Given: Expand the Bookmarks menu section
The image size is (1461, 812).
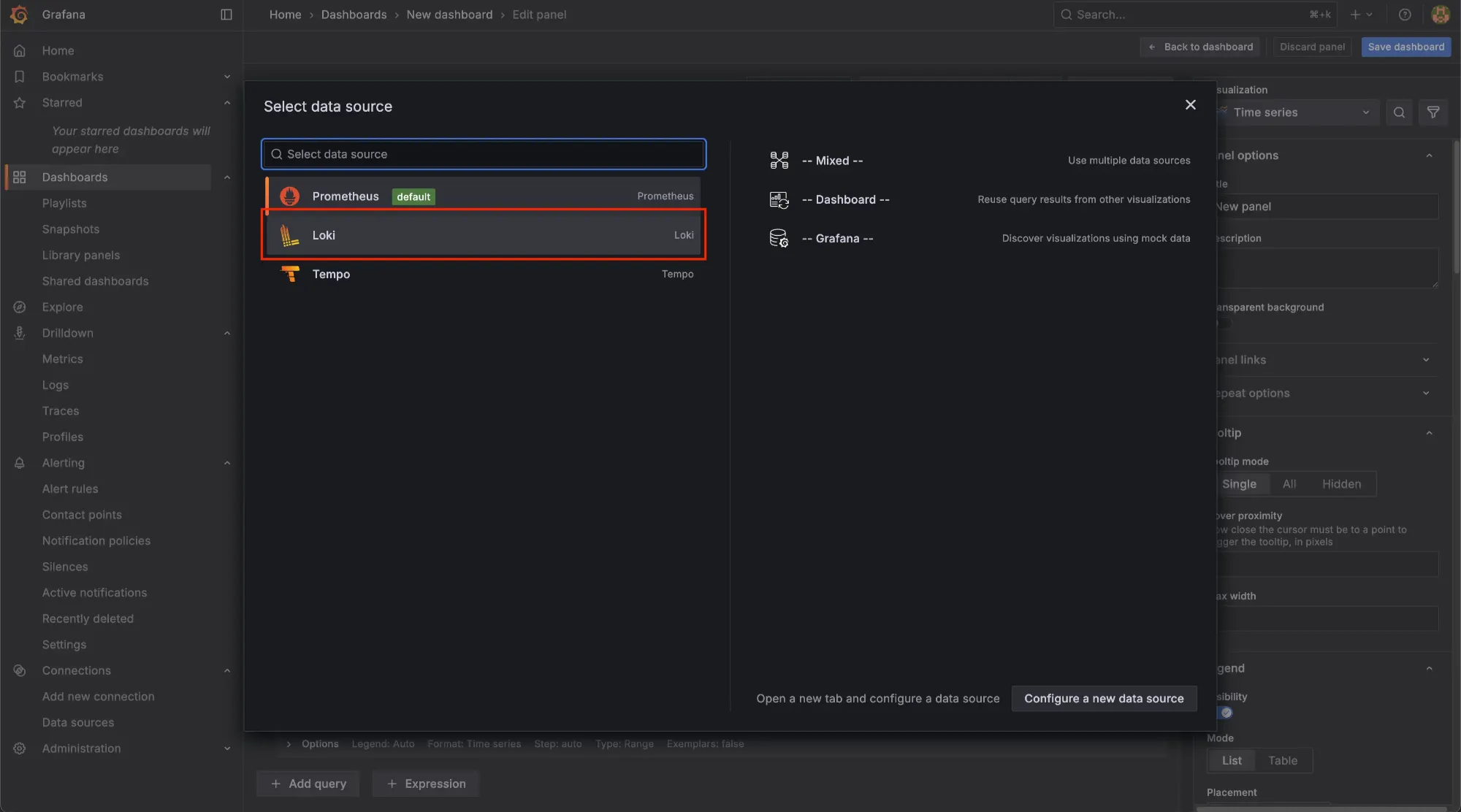Looking at the screenshot, I should [226, 77].
